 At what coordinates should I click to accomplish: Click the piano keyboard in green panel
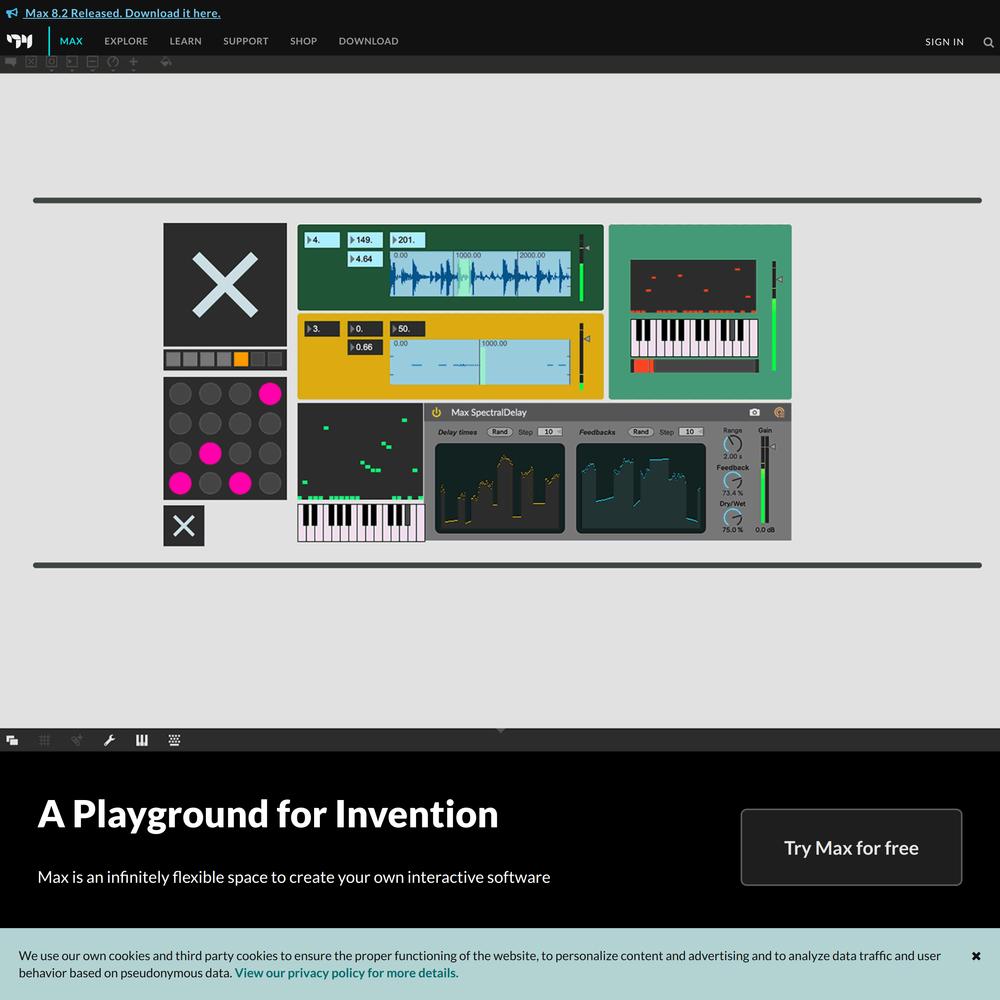coord(694,337)
